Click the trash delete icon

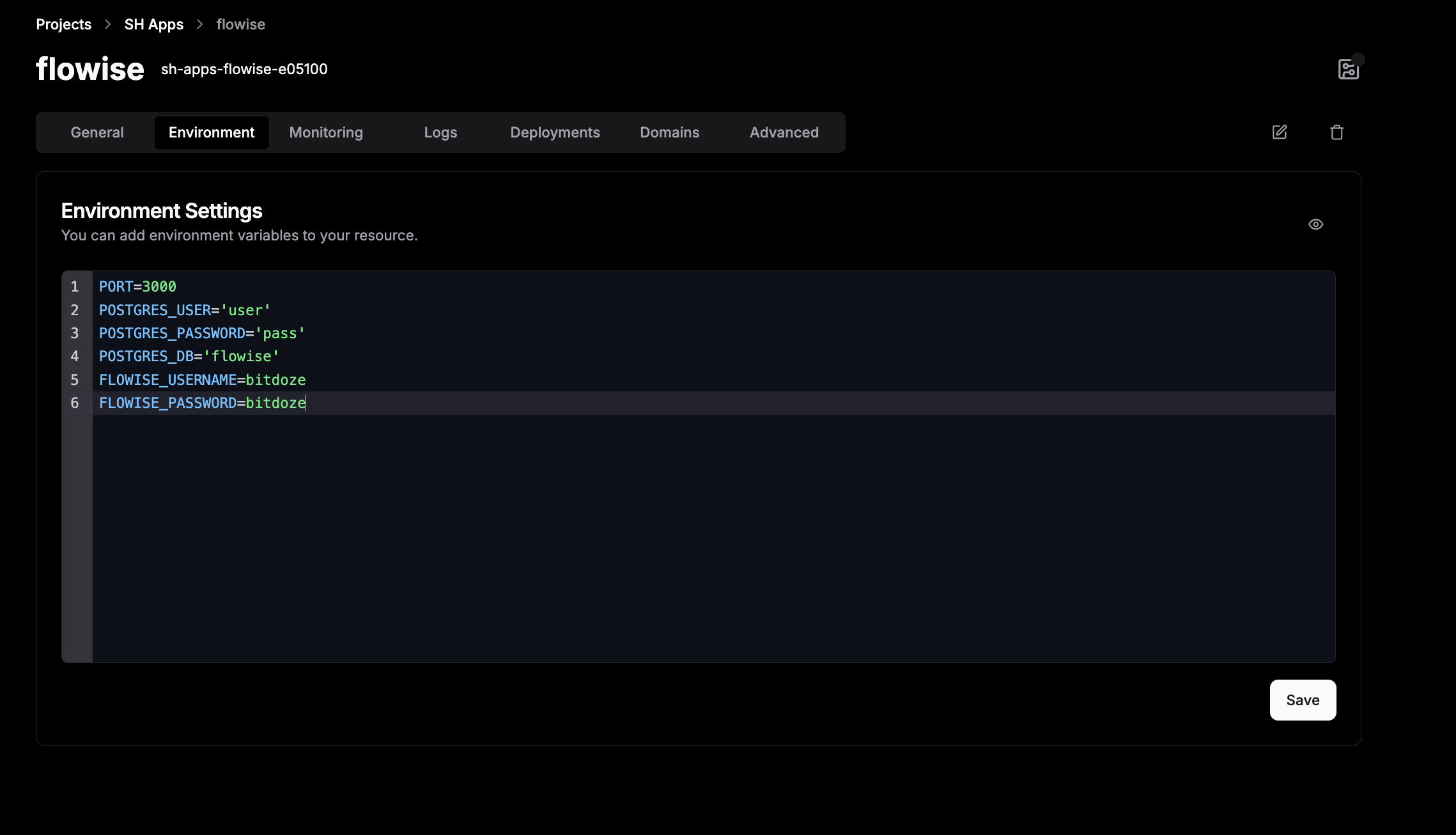point(1336,132)
